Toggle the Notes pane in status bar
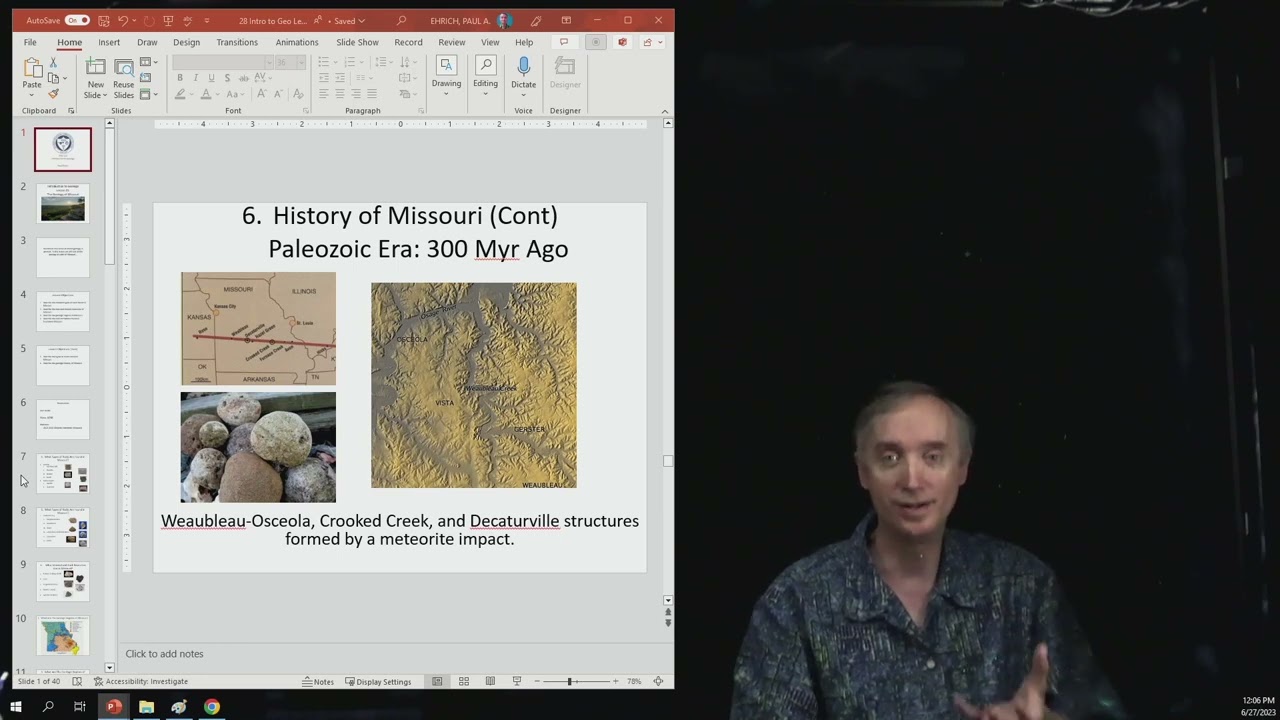This screenshot has height=720, width=1280. click(x=318, y=681)
